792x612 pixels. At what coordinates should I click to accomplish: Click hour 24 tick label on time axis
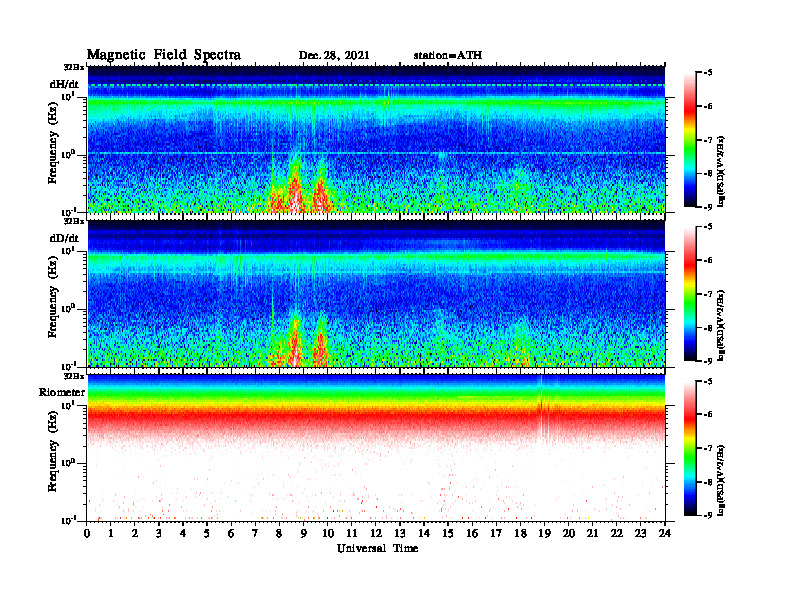point(665,533)
